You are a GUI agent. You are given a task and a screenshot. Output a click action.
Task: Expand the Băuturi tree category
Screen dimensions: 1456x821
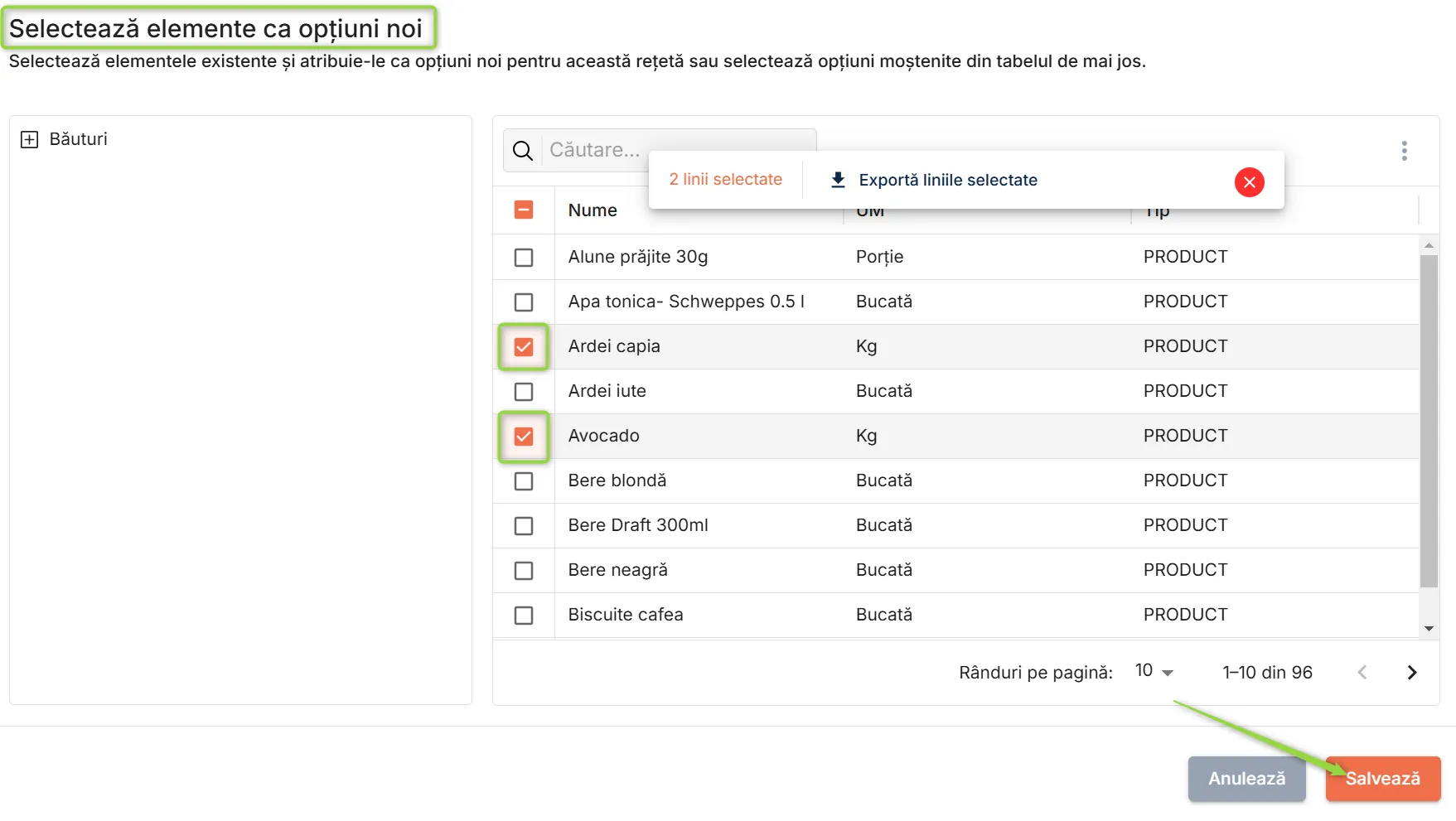[29, 139]
